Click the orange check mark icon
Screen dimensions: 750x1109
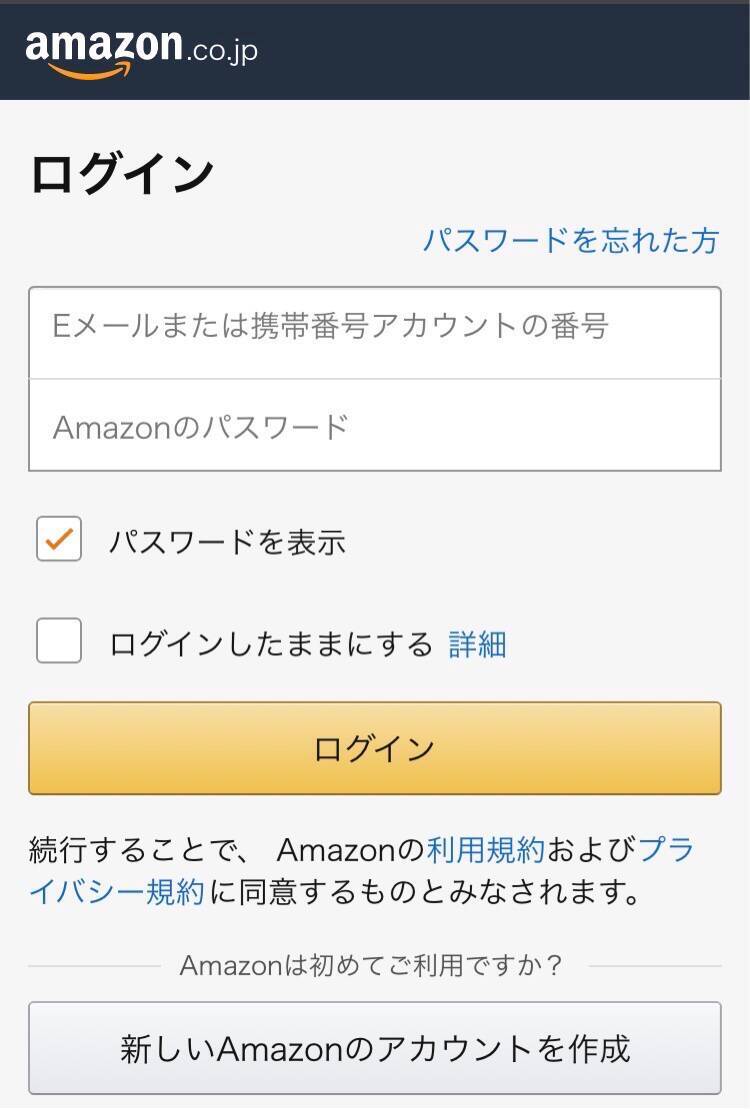point(59,539)
